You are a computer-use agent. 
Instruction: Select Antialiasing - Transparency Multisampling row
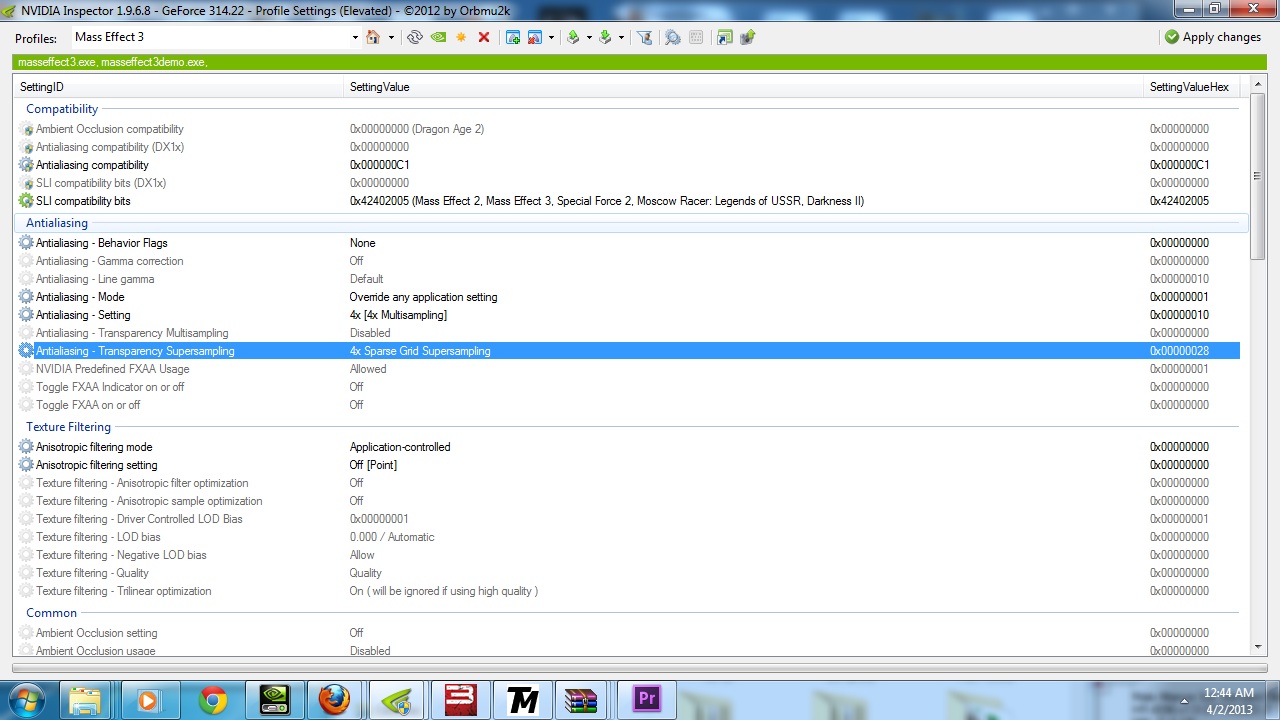(x=627, y=333)
